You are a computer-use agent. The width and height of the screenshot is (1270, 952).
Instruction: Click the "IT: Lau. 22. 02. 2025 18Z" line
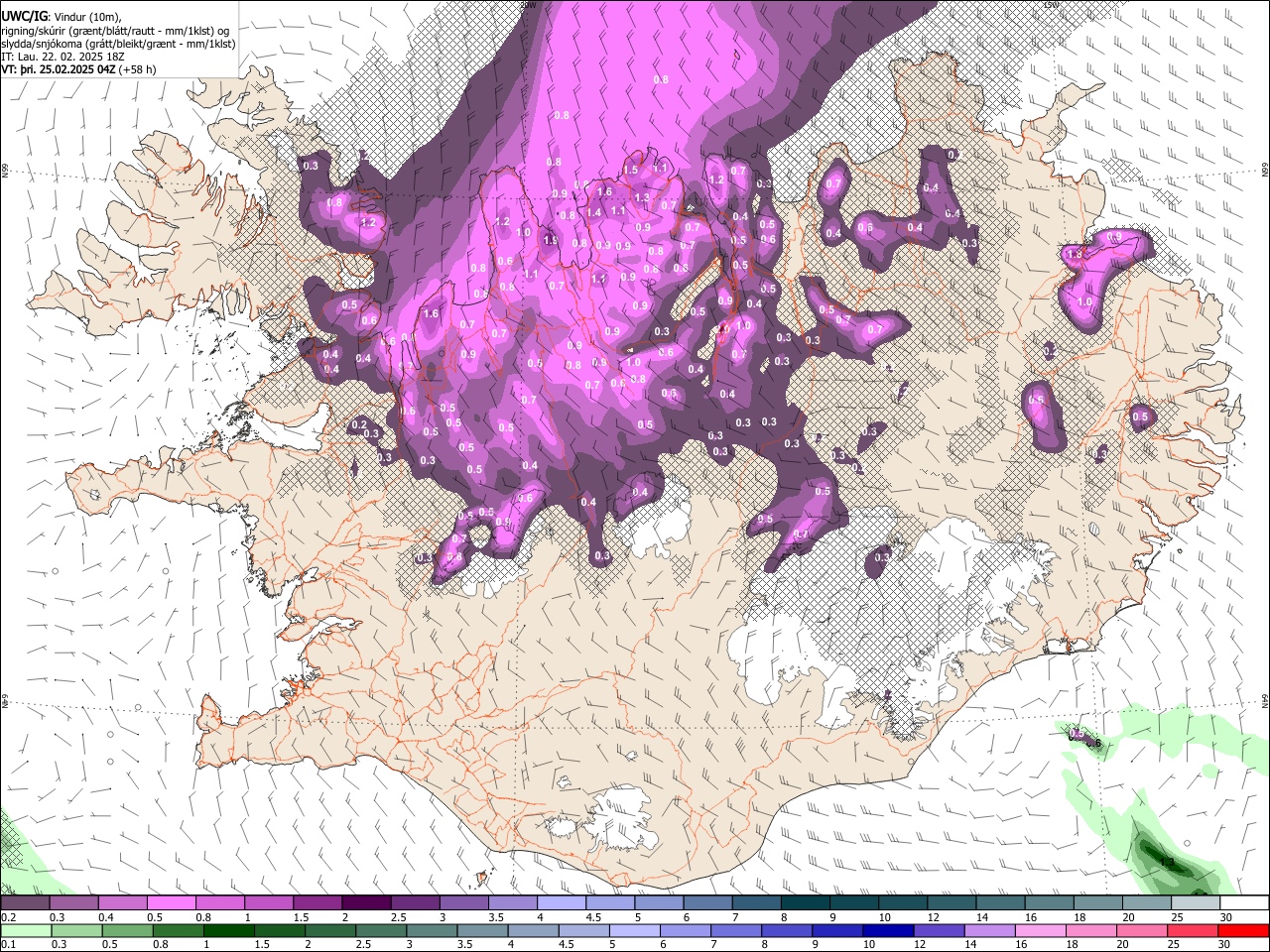coord(64,58)
